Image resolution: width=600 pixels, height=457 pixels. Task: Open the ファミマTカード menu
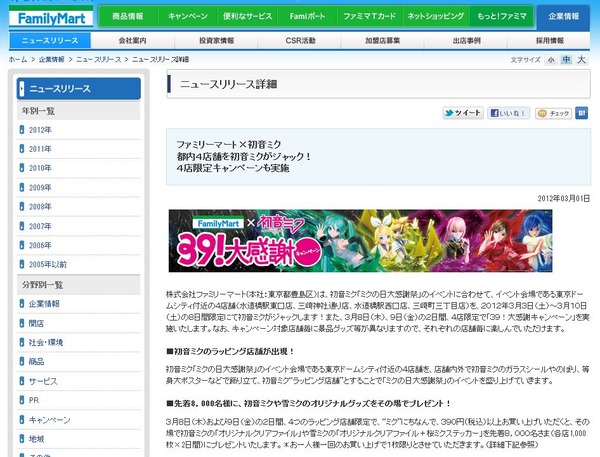370,16
